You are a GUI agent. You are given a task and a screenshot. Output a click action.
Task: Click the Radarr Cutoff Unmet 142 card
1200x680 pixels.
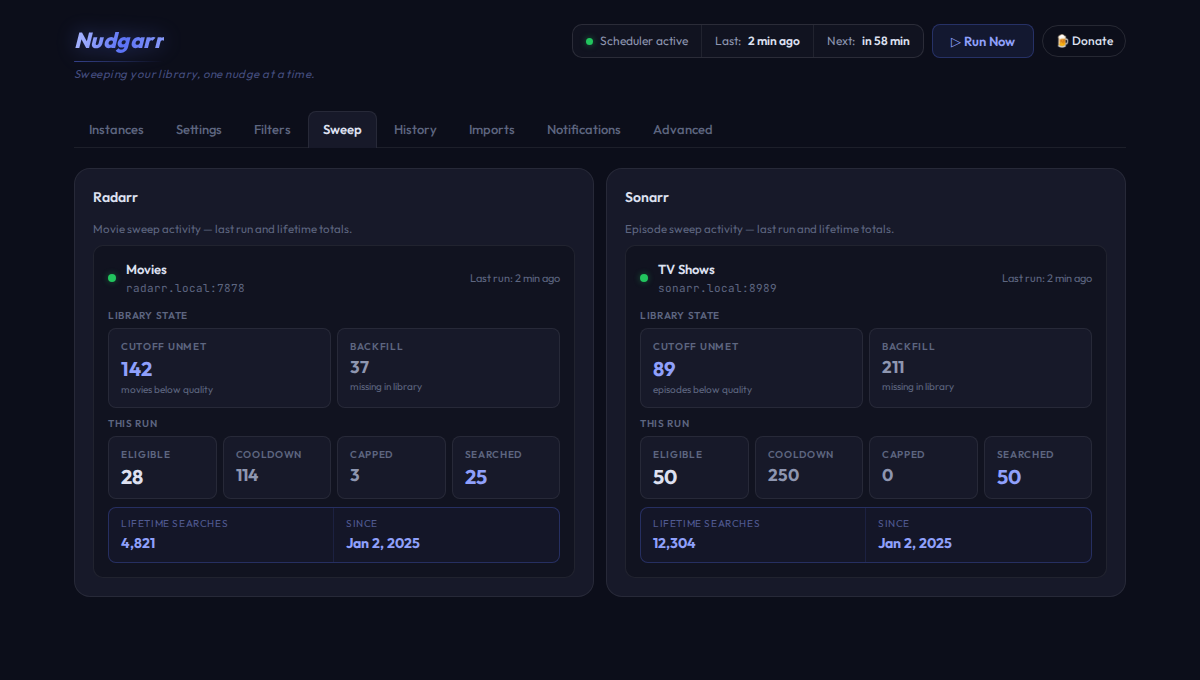tap(219, 368)
